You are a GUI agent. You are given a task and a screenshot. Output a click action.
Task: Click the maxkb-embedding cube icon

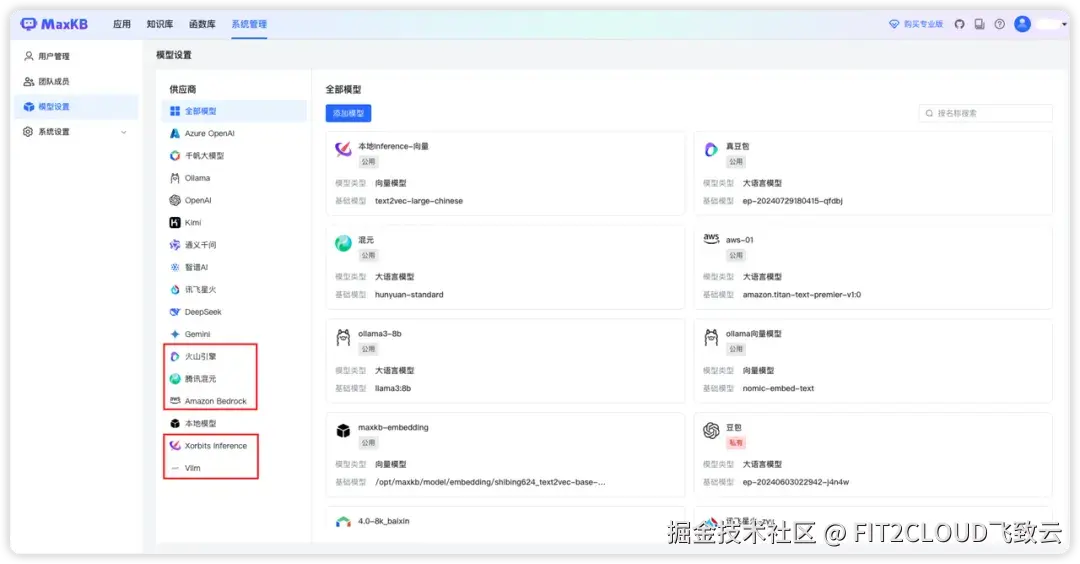pos(343,431)
